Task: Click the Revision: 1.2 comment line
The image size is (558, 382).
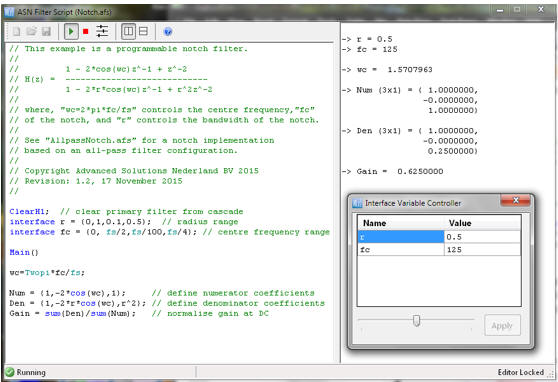Action: [x=96, y=181]
